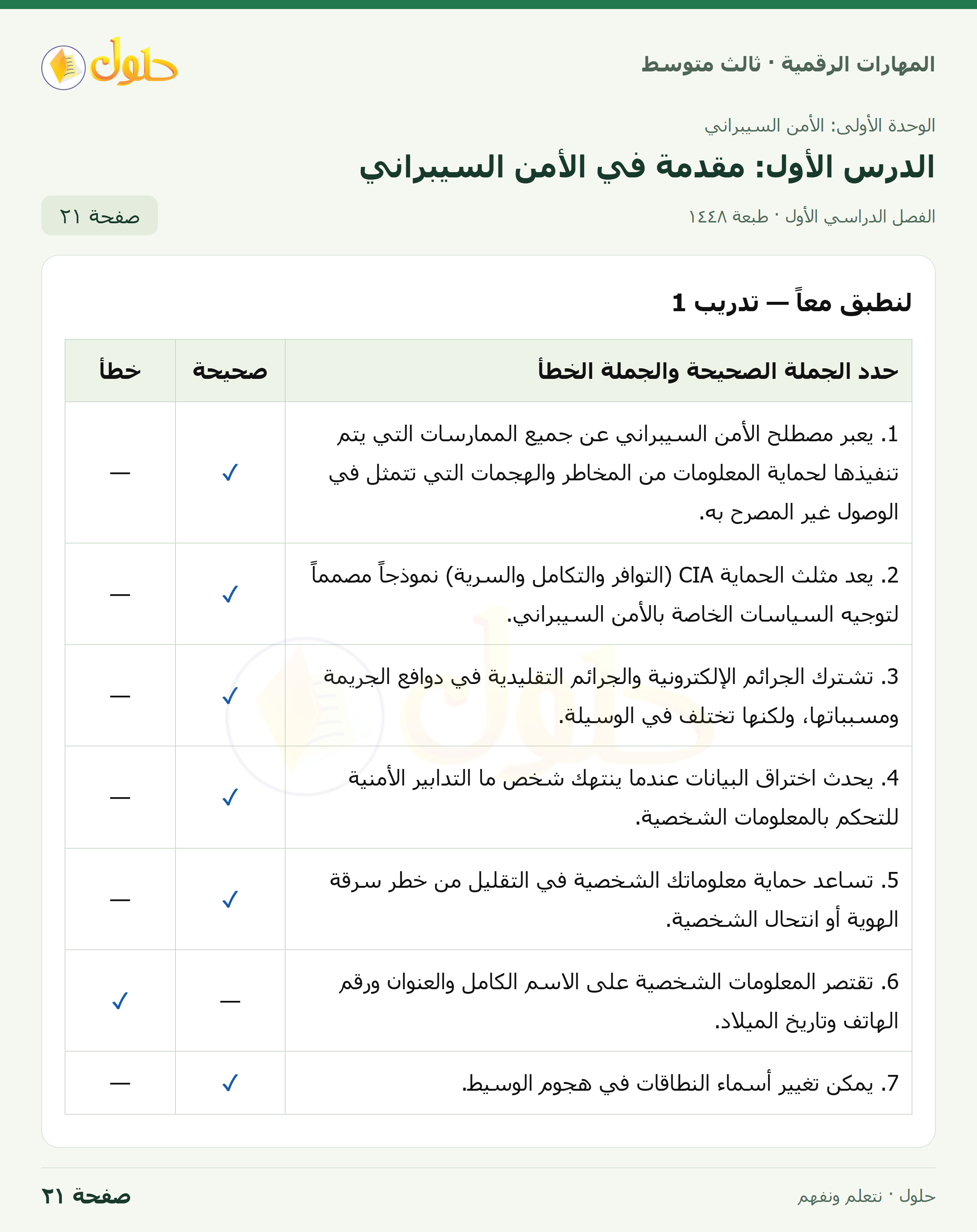This screenshot has height=1232, width=977.
Task: Click the dash in statement 6 صحيحة cell
Action: [230, 1001]
